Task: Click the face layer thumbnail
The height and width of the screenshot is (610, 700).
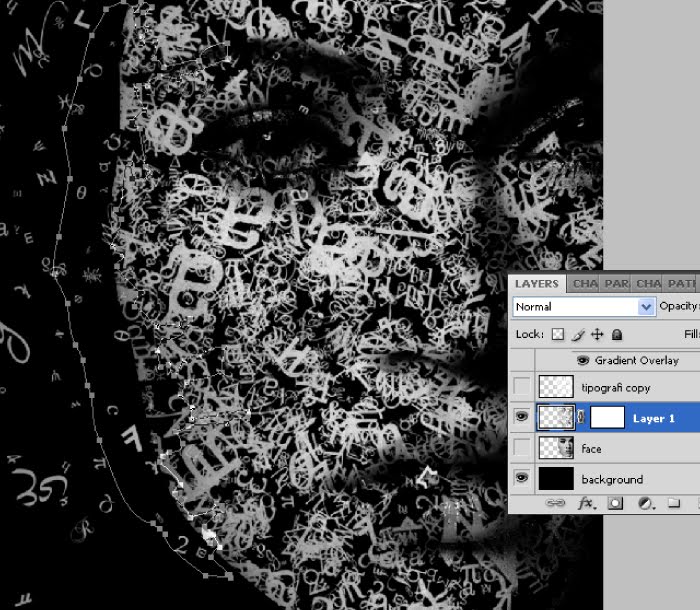Action: 556,447
